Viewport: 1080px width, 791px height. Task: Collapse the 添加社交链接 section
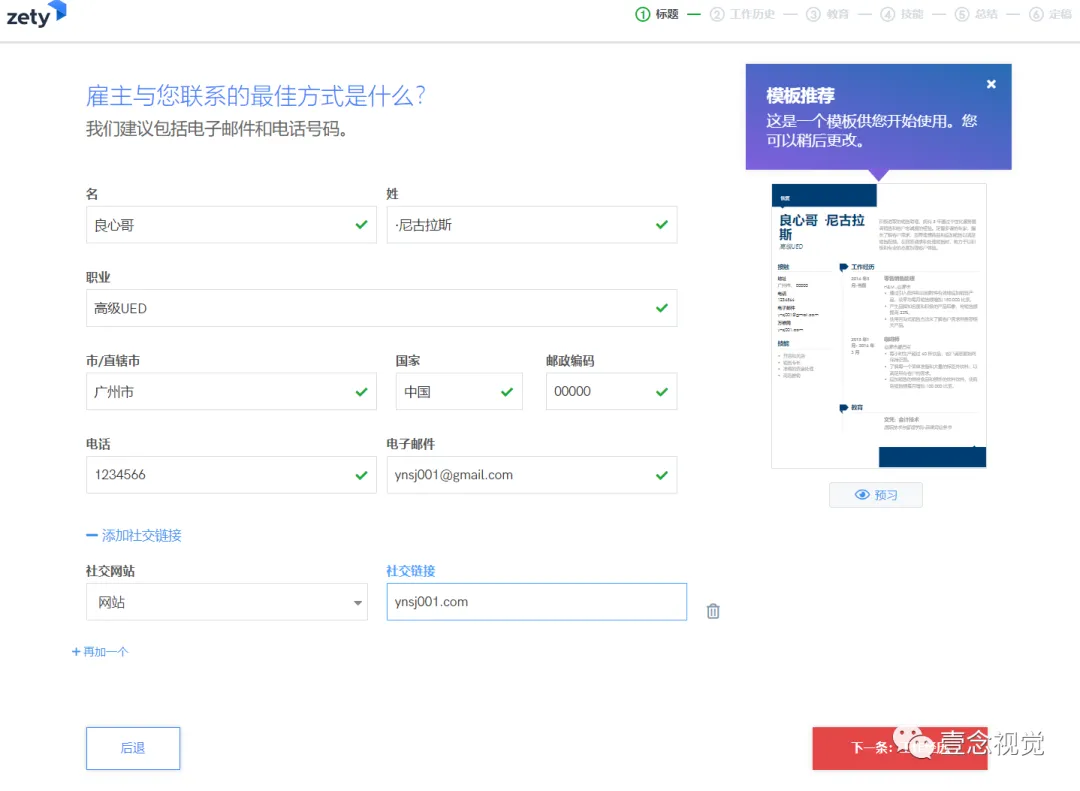point(134,535)
